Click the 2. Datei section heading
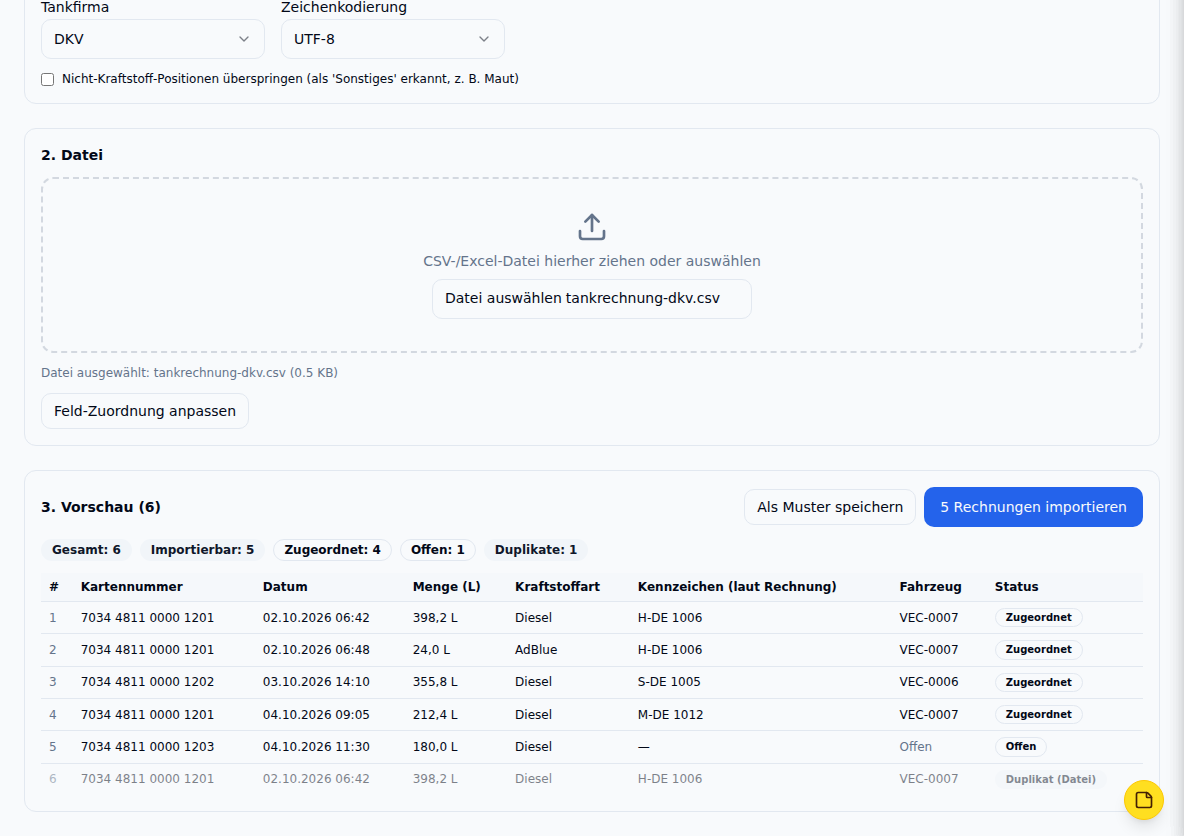 (x=72, y=155)
